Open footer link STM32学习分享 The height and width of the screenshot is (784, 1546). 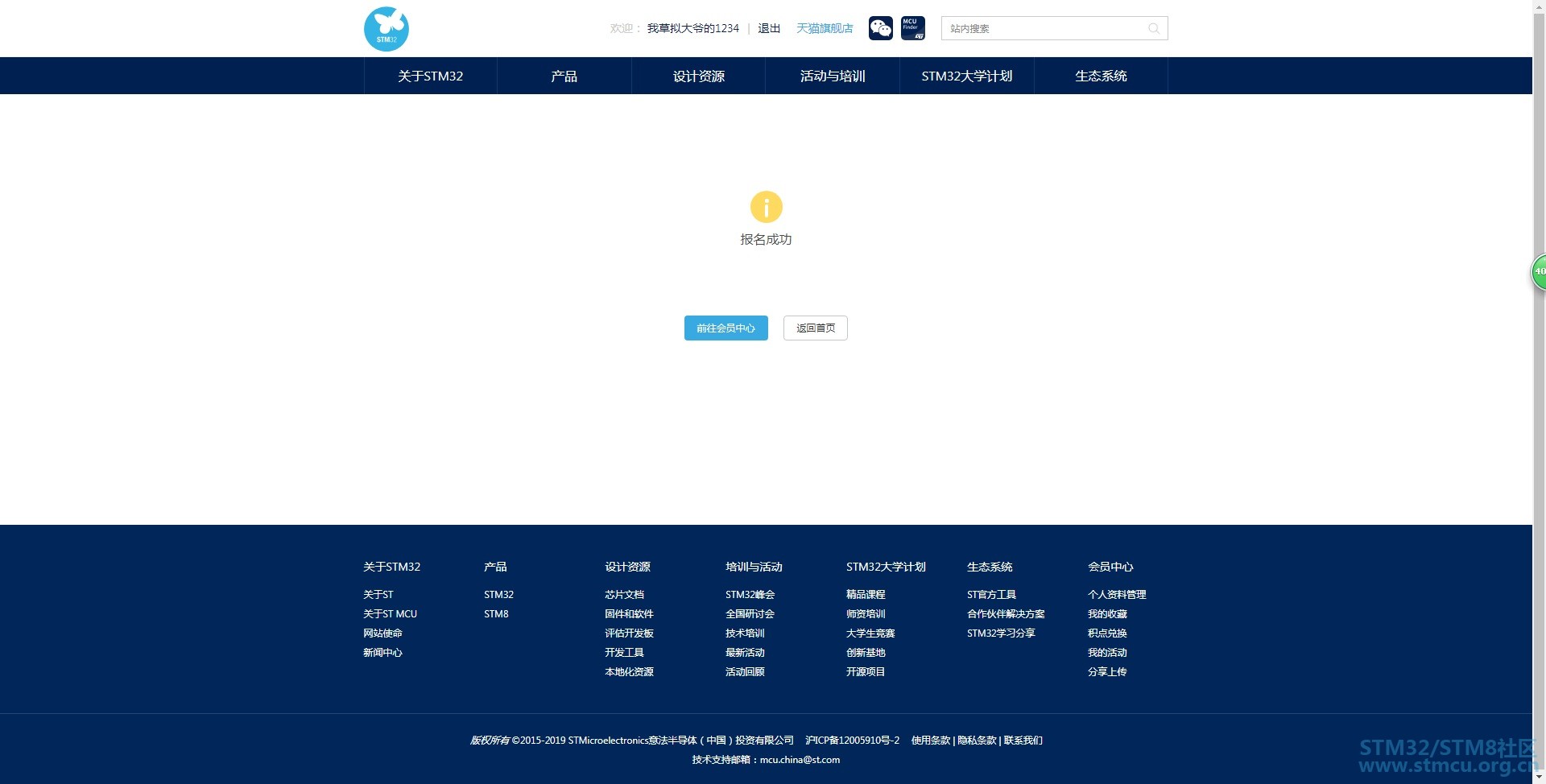pos(1002,633)
